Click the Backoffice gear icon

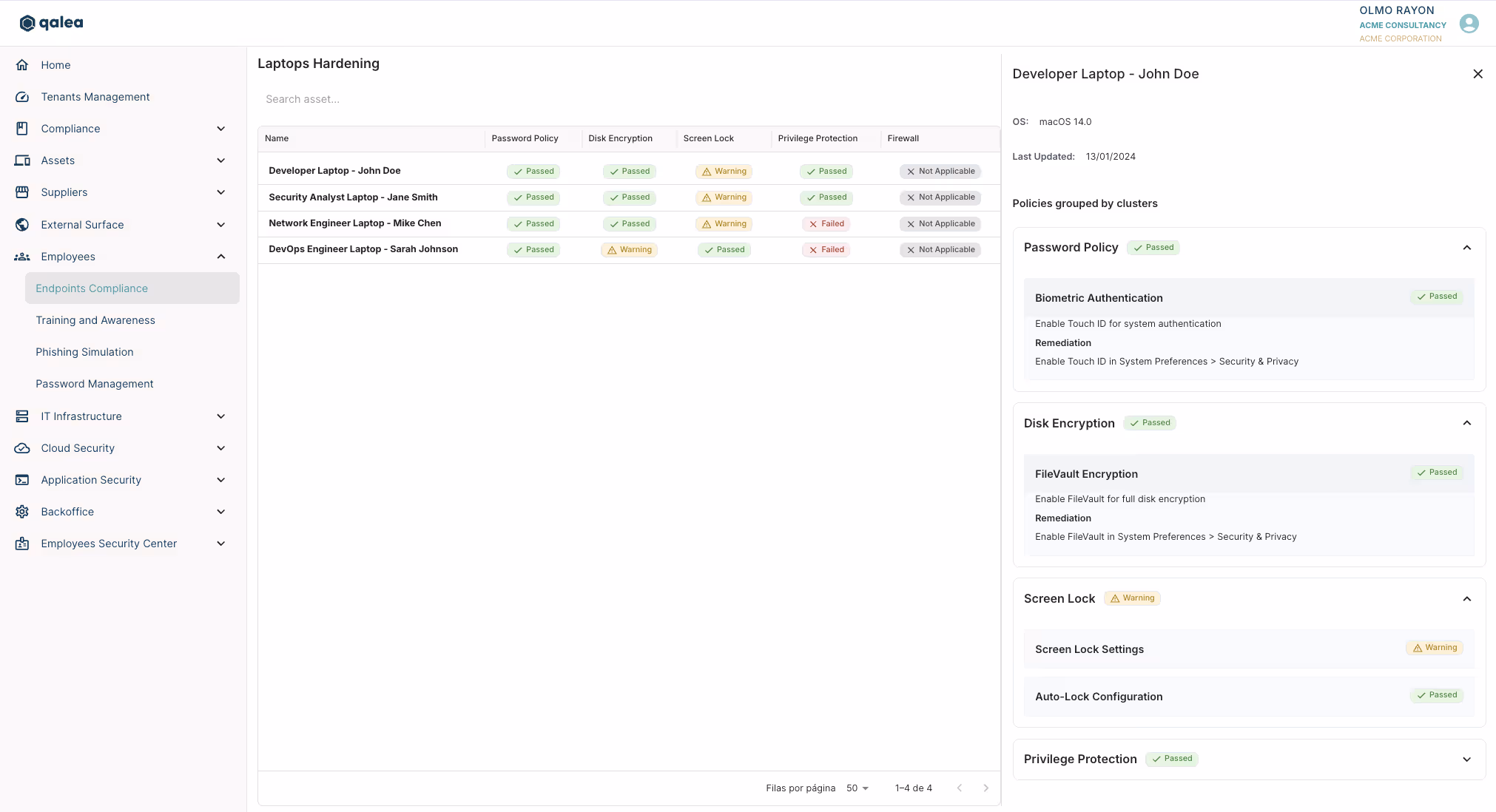(22, 512)
